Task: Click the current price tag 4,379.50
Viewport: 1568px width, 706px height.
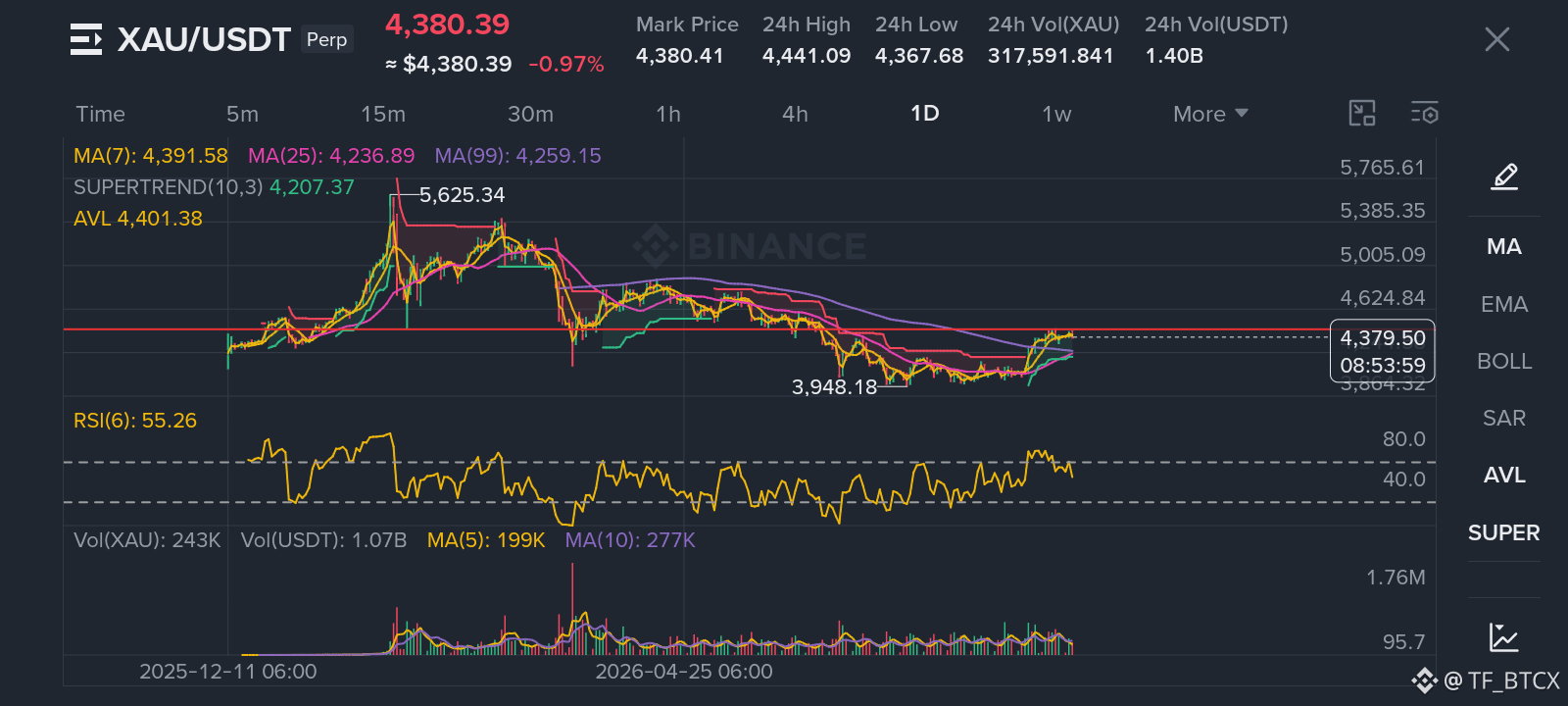Action: tap(1383, 338)
